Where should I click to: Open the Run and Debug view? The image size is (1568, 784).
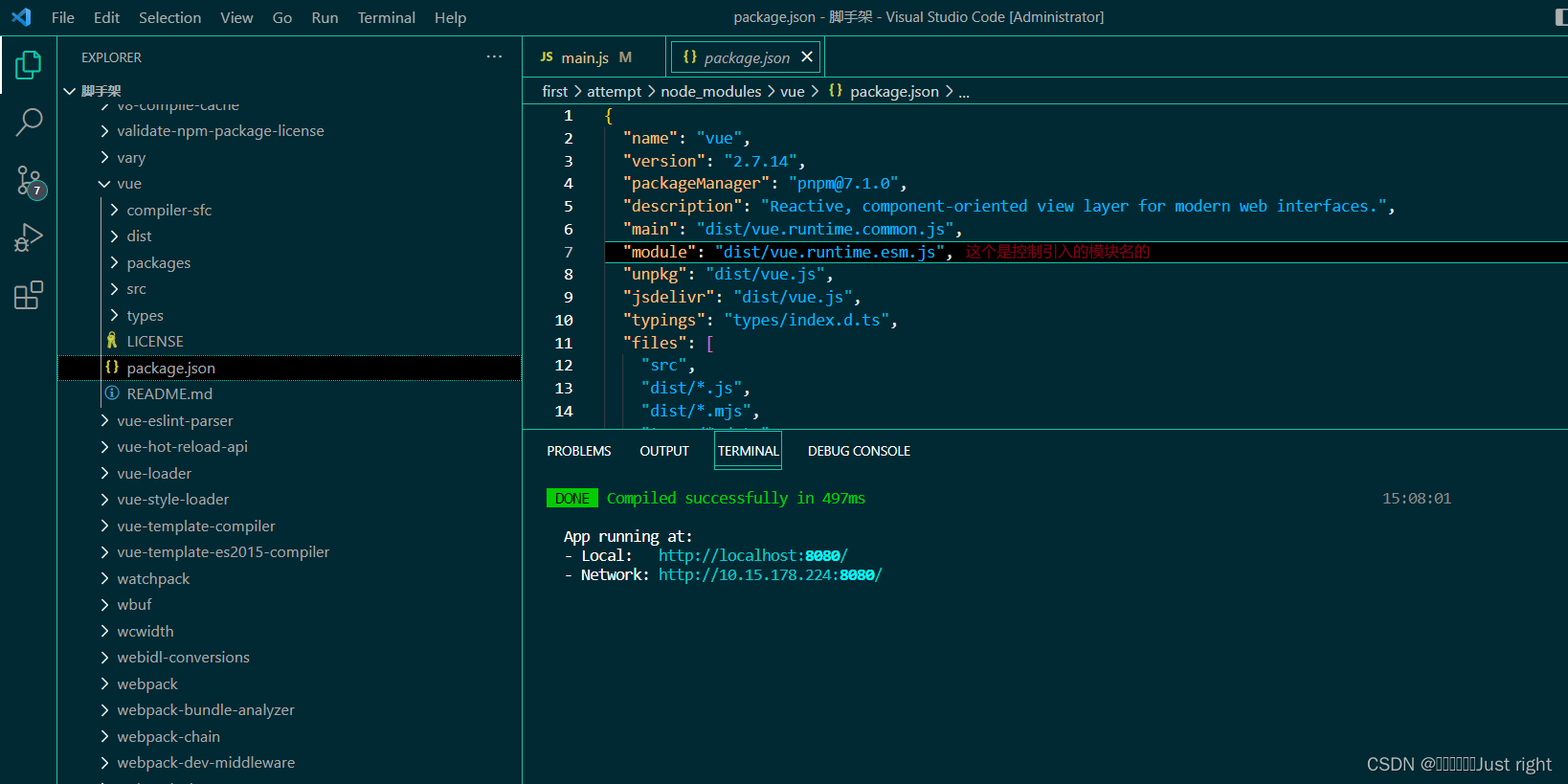click(x=29, y=237)
